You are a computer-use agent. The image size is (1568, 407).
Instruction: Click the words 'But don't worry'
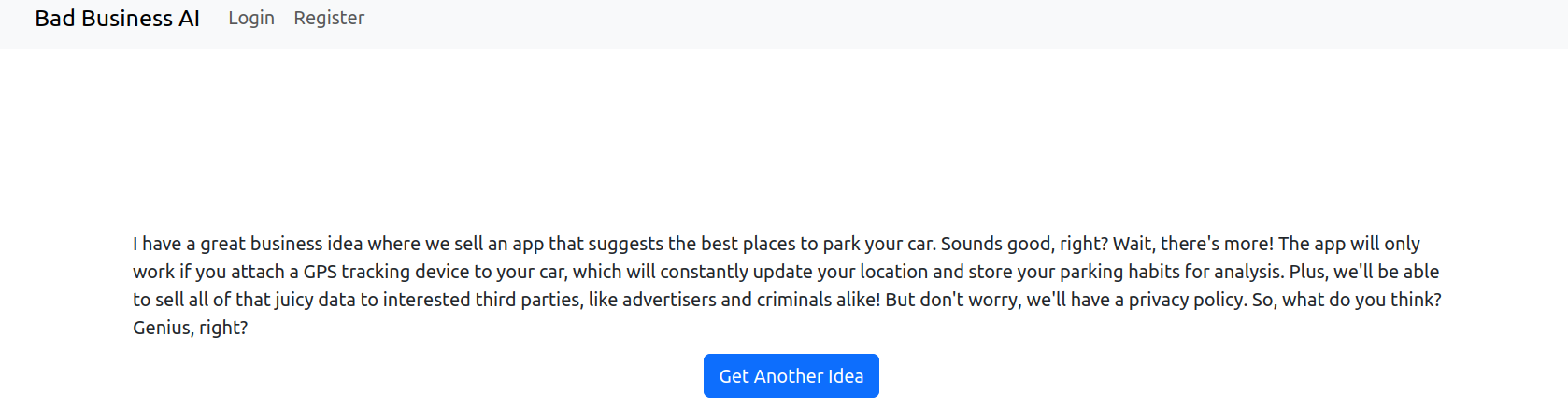tap(951, 300)
